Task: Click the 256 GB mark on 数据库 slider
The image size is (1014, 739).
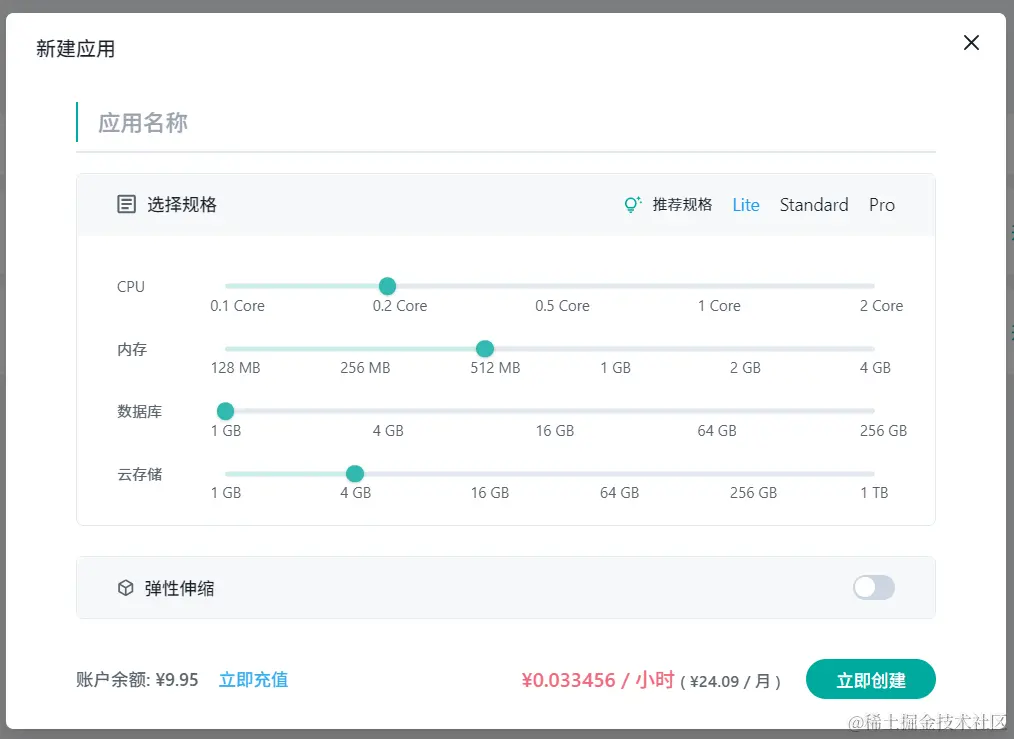Action: (x=883, y=430)
